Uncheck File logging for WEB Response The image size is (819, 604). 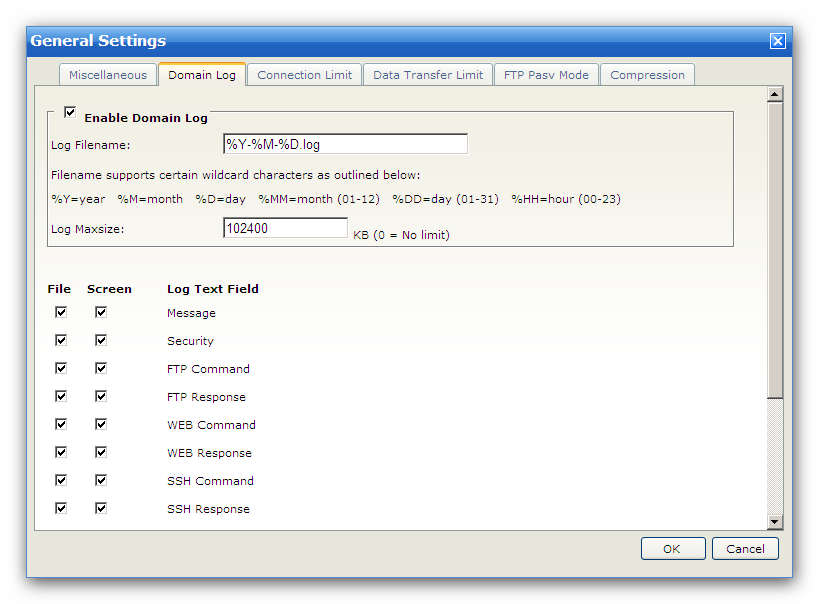tap(61, 452)
